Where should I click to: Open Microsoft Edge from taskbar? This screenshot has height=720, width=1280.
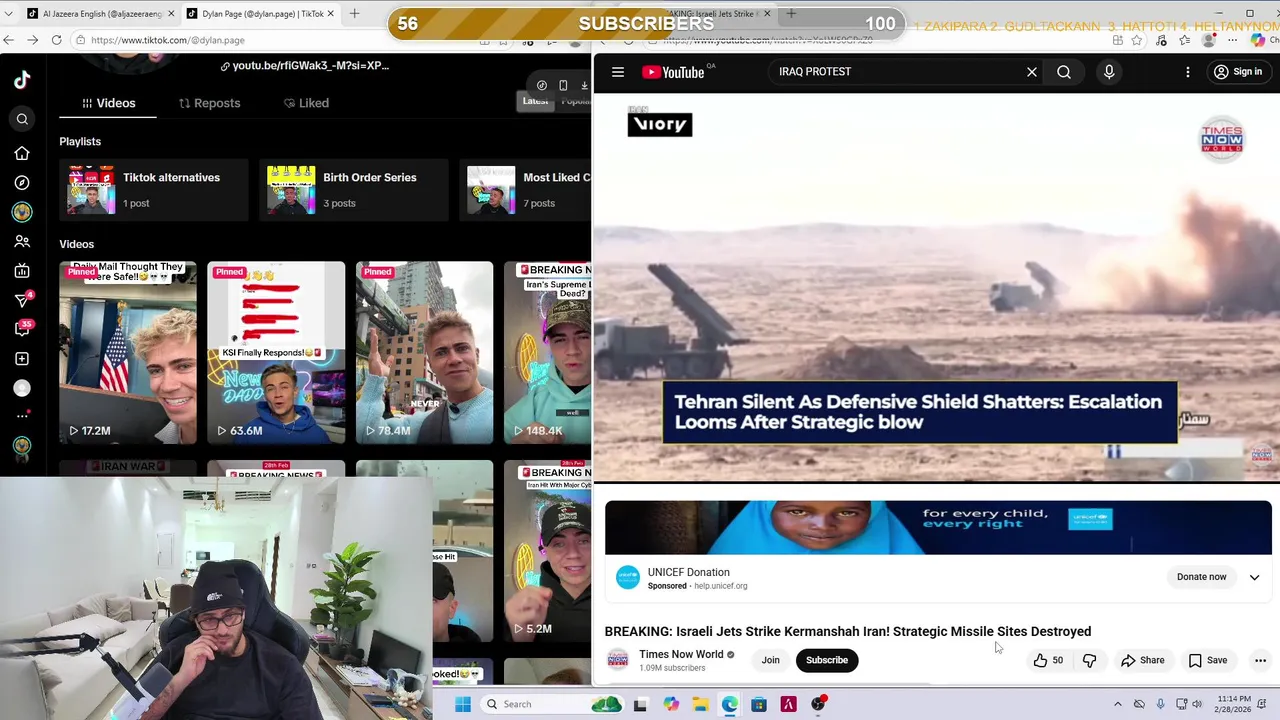730,704
